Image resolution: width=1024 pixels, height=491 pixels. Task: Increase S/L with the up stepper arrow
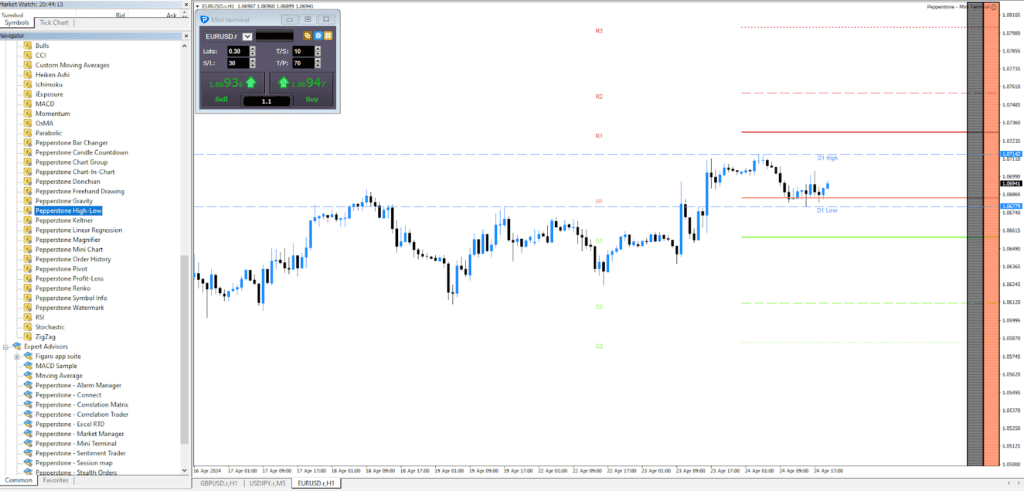pyautogui.click(x=253, y=61)
